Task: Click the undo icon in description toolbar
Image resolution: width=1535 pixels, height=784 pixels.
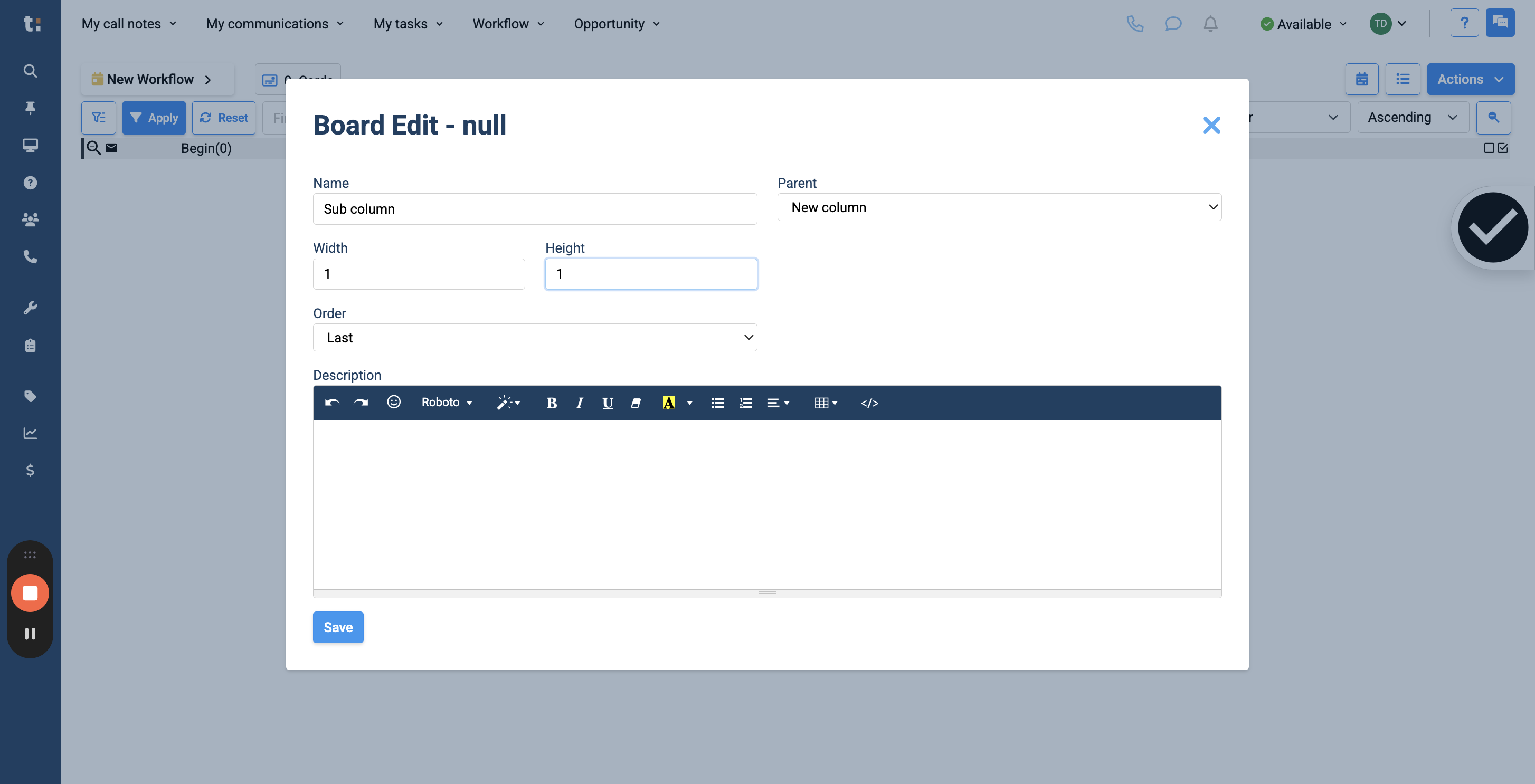Action: [332, 403]
